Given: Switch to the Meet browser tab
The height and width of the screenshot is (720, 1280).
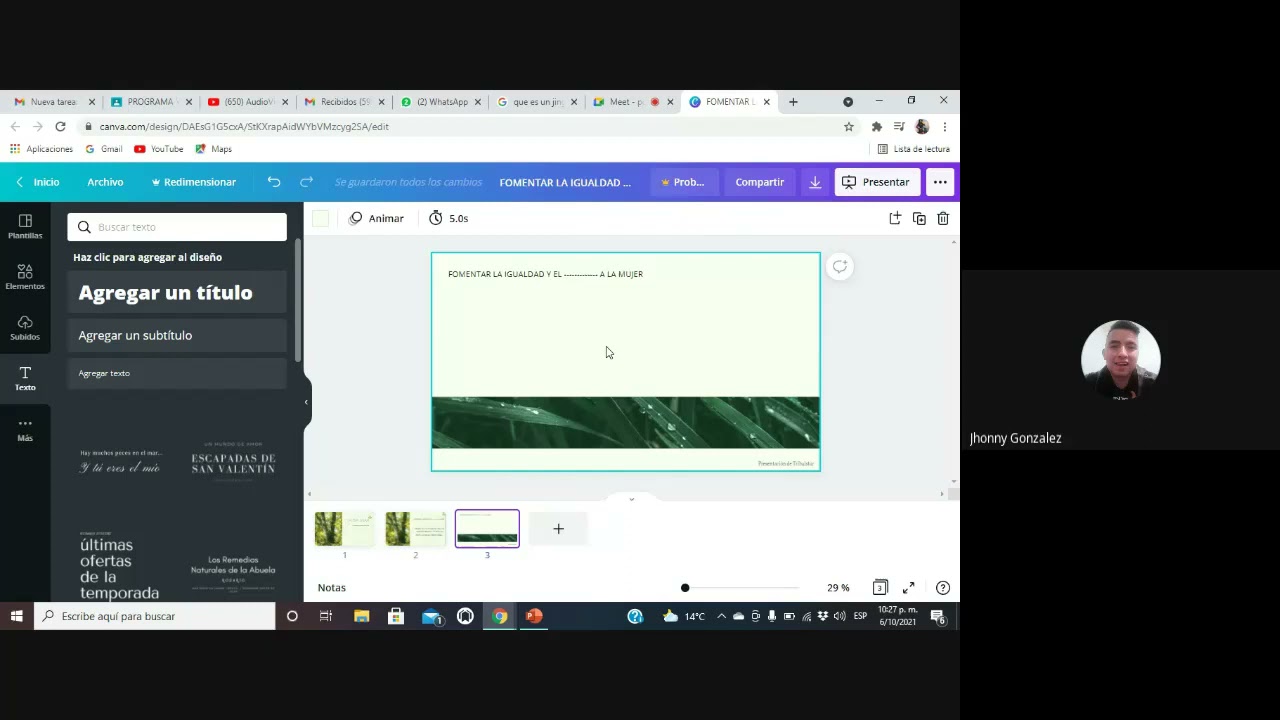Looking at the screenshot, I should [x=633, y=102].
